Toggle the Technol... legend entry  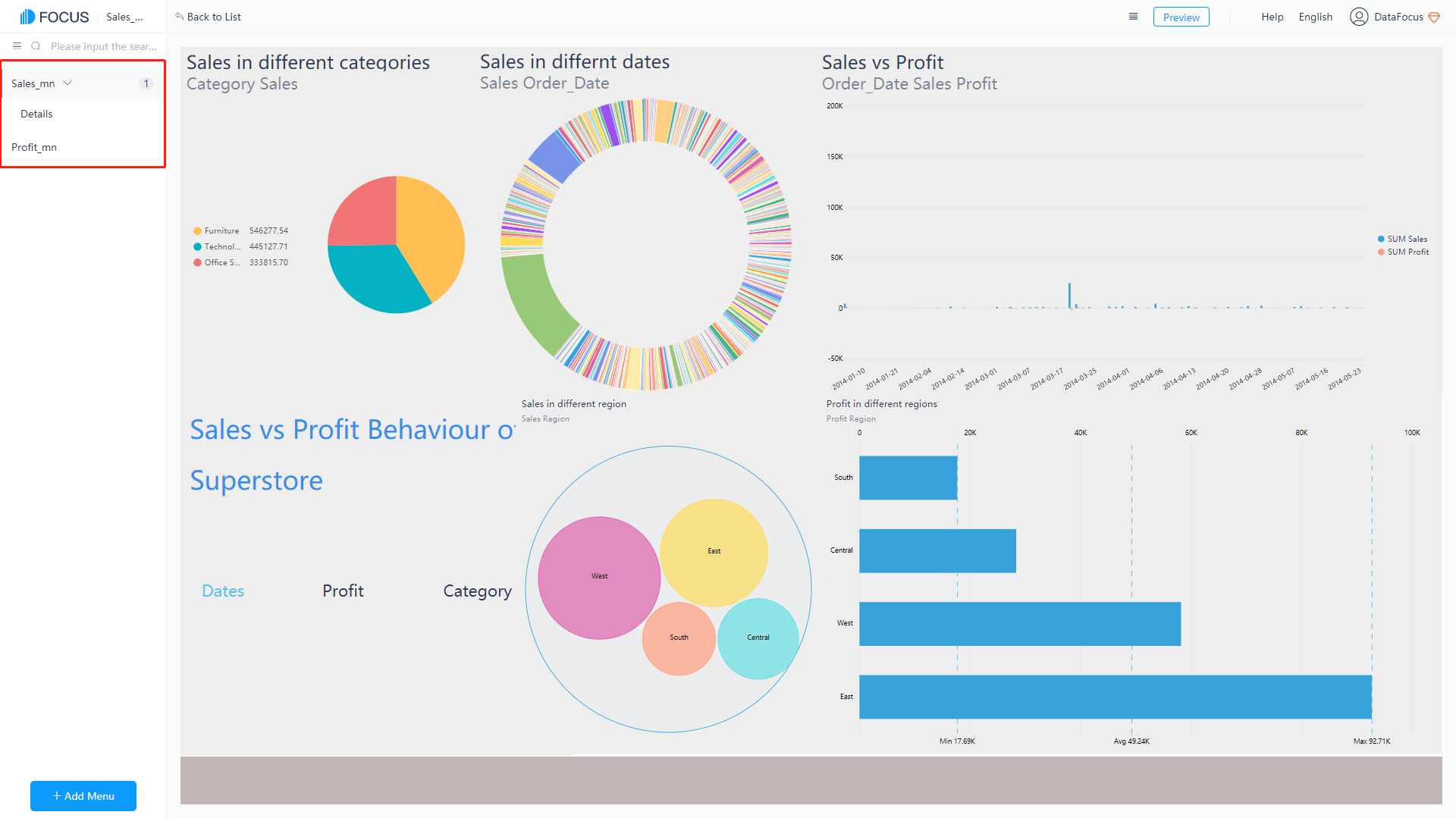[217, 246]
